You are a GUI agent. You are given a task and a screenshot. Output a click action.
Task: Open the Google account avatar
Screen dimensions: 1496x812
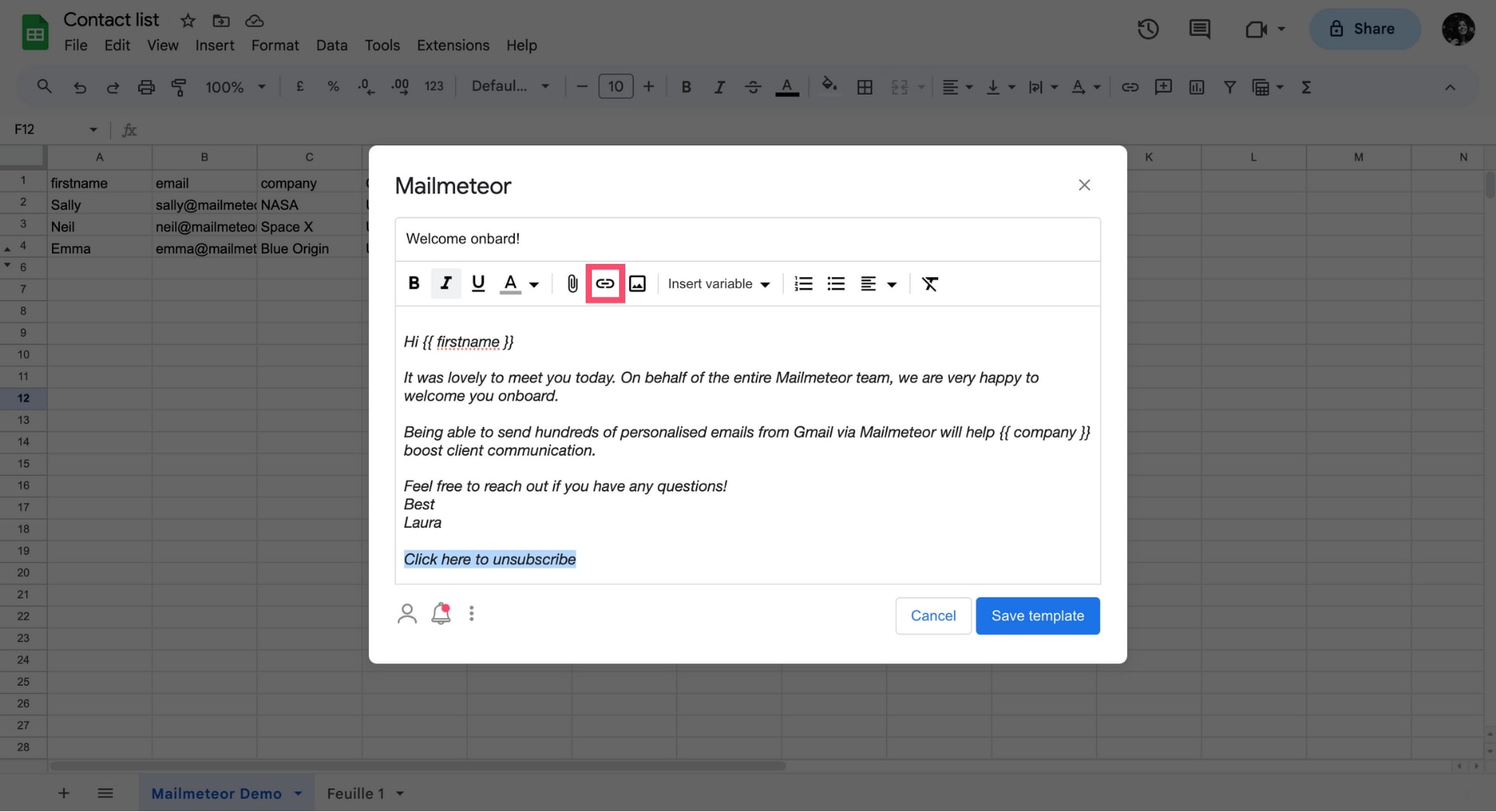click(x=1458, y=29)
